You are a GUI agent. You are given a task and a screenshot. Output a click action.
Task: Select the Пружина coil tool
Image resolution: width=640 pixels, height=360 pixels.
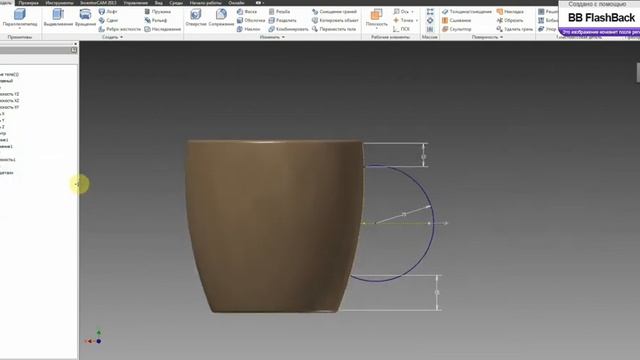coord(158,12)
